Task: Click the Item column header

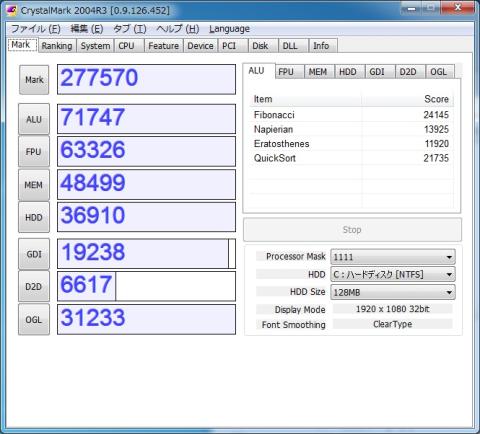Action: 306,99
